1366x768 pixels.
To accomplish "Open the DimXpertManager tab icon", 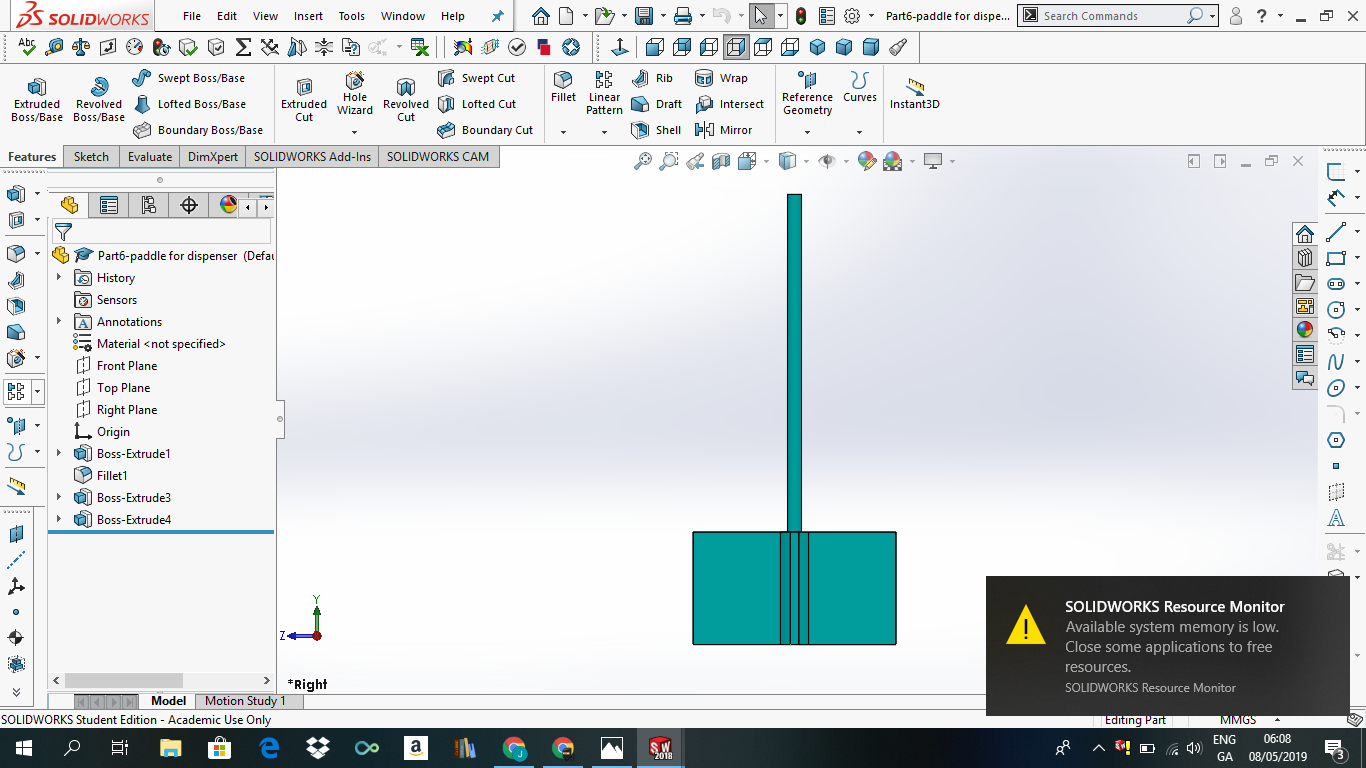I will (x=189, y=205).
